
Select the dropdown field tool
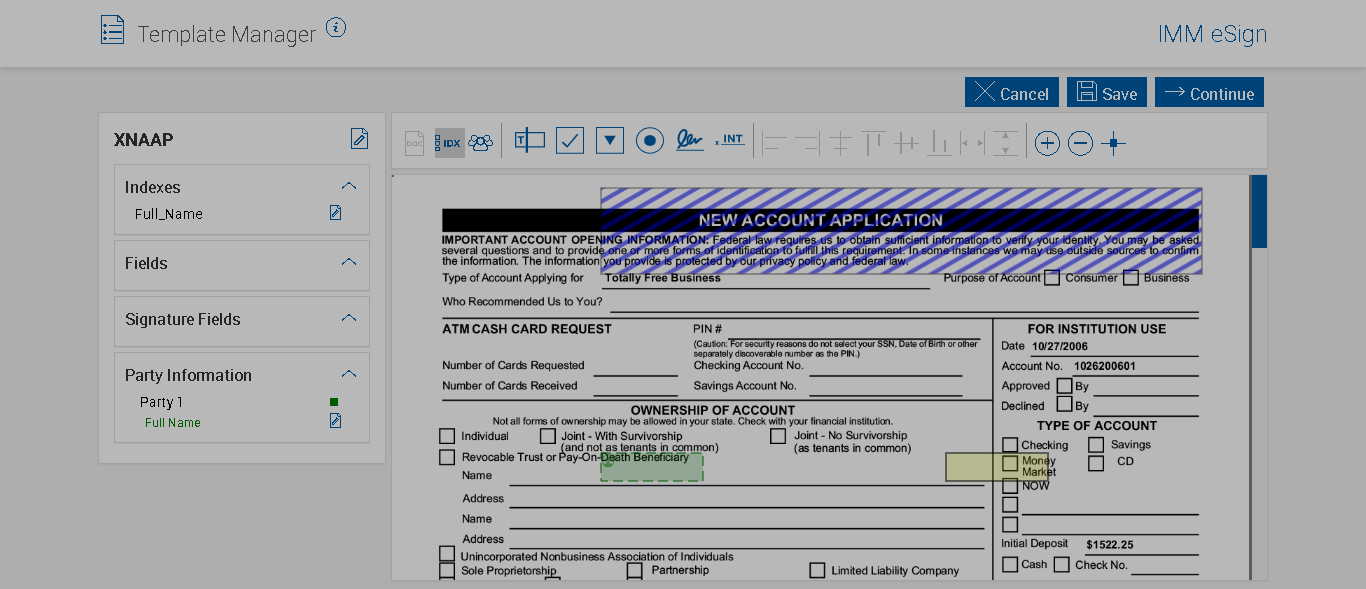610,140
